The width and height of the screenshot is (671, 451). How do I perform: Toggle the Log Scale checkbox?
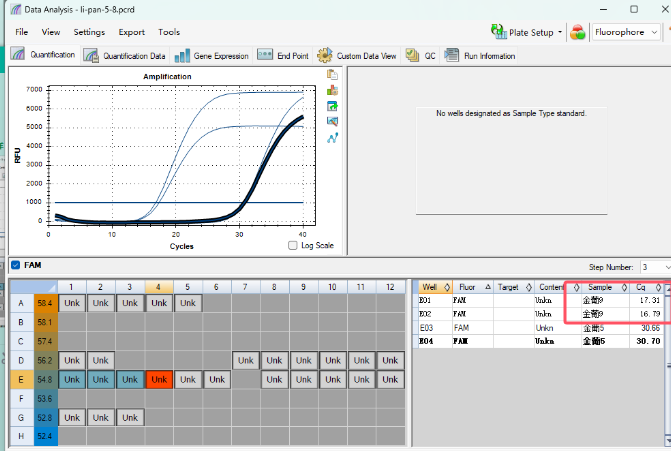[x=293, y=246]
